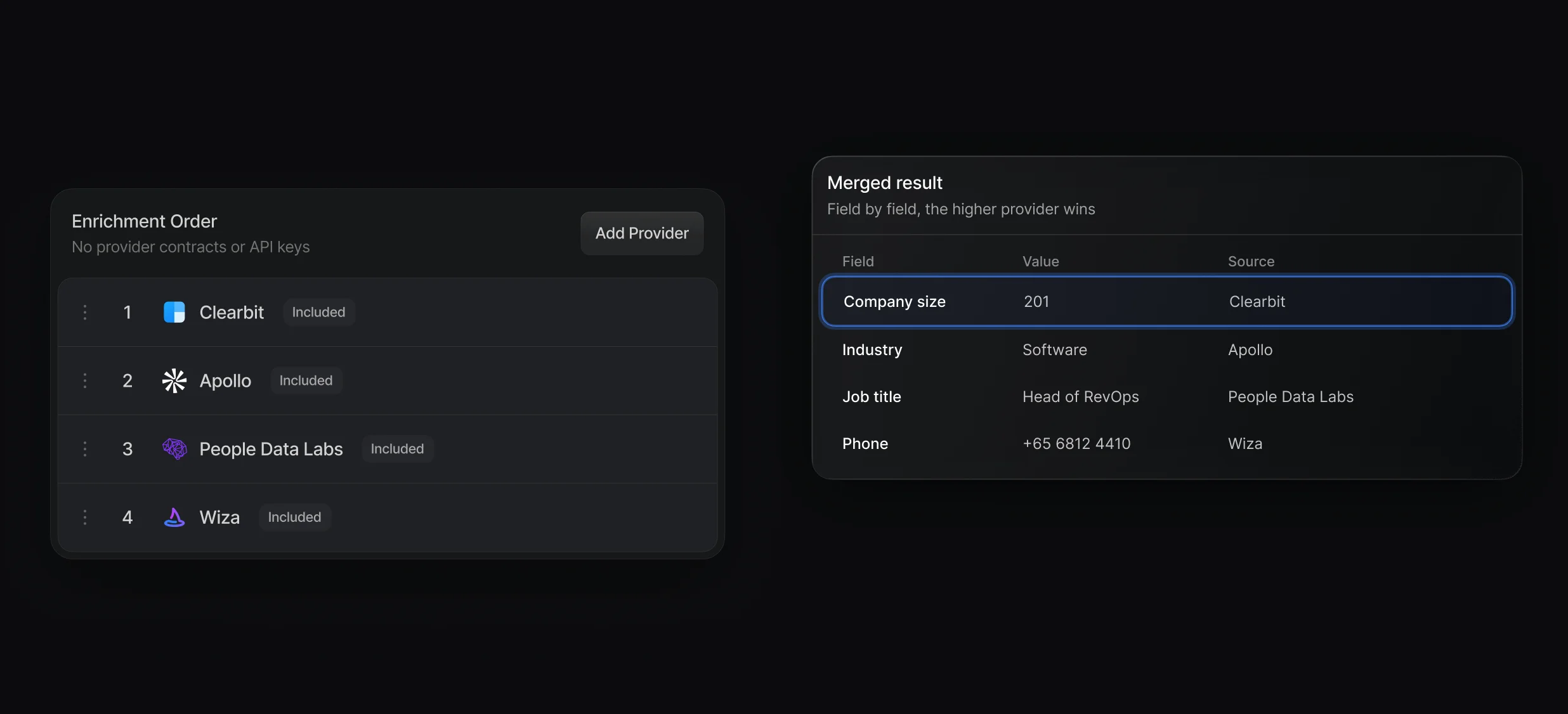
Task: Click the Software value
Action: (1054, 350)
